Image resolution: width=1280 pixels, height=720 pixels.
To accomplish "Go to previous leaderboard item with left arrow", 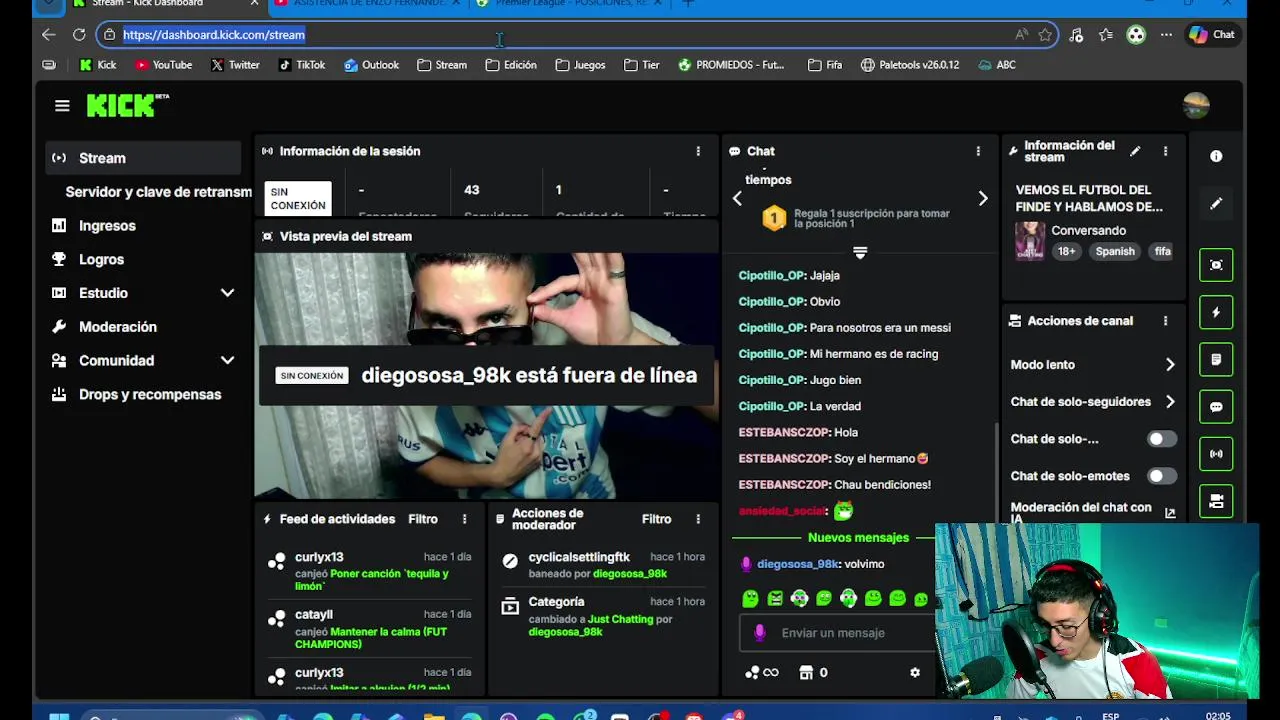I will pyautogui.click(x=737, y=198).
